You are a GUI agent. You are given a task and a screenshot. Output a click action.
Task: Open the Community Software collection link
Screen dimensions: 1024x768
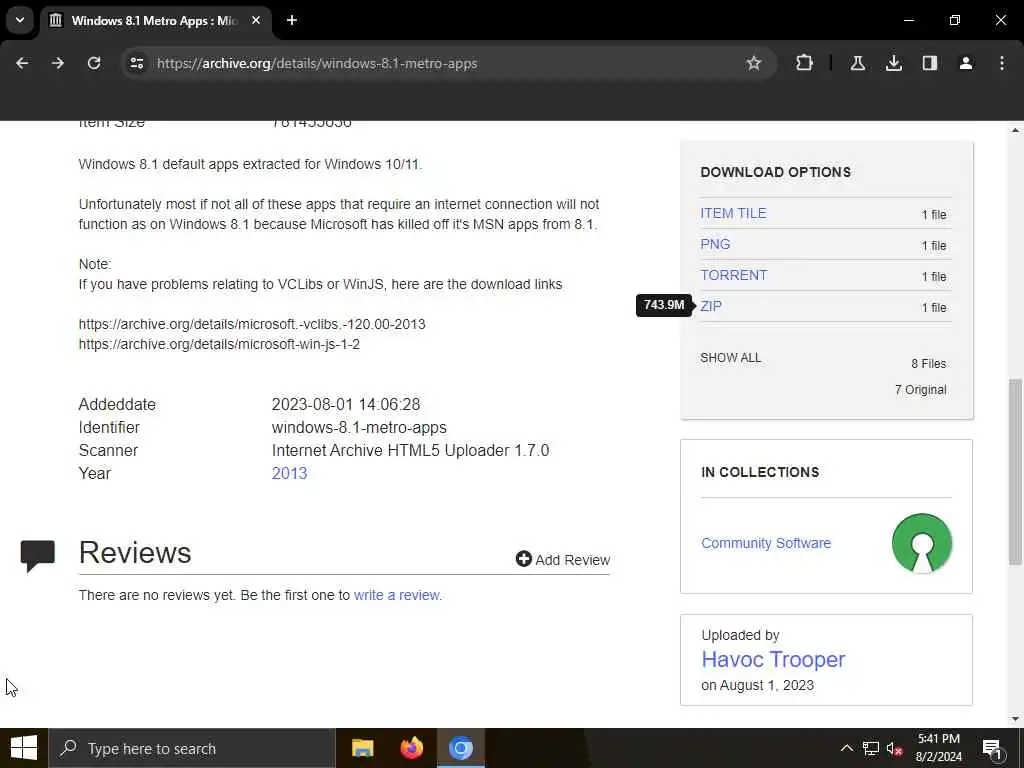765,543
